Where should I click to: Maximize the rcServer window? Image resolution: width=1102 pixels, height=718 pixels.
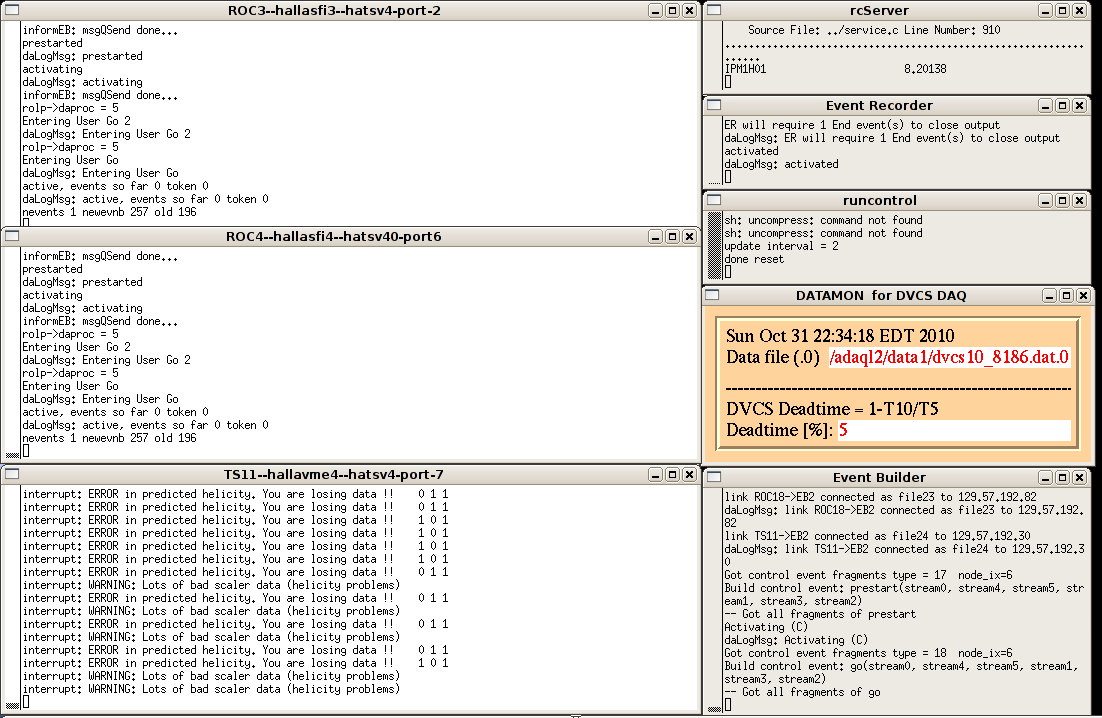[1063, 11]
